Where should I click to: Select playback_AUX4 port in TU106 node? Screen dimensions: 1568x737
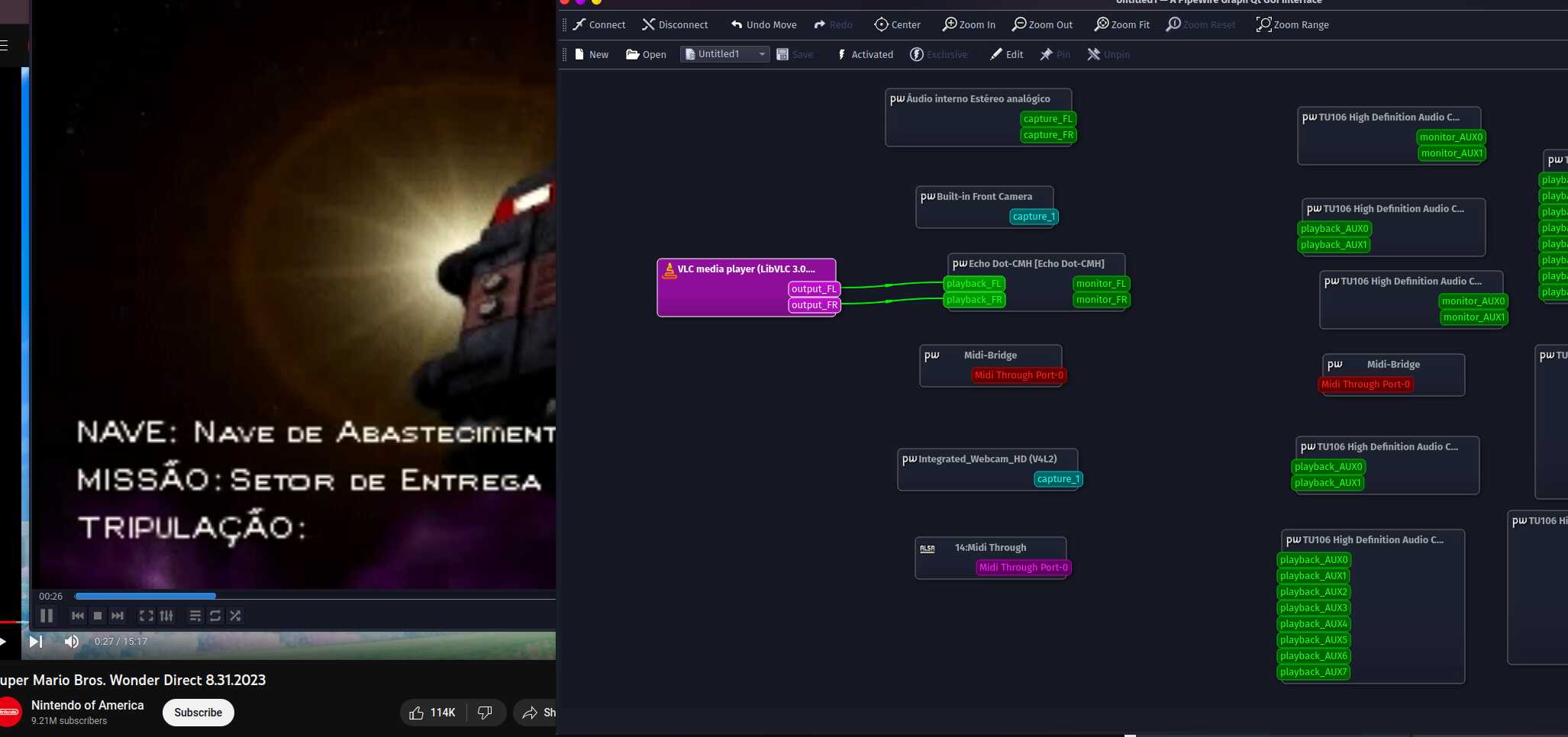pos(1314,623)
